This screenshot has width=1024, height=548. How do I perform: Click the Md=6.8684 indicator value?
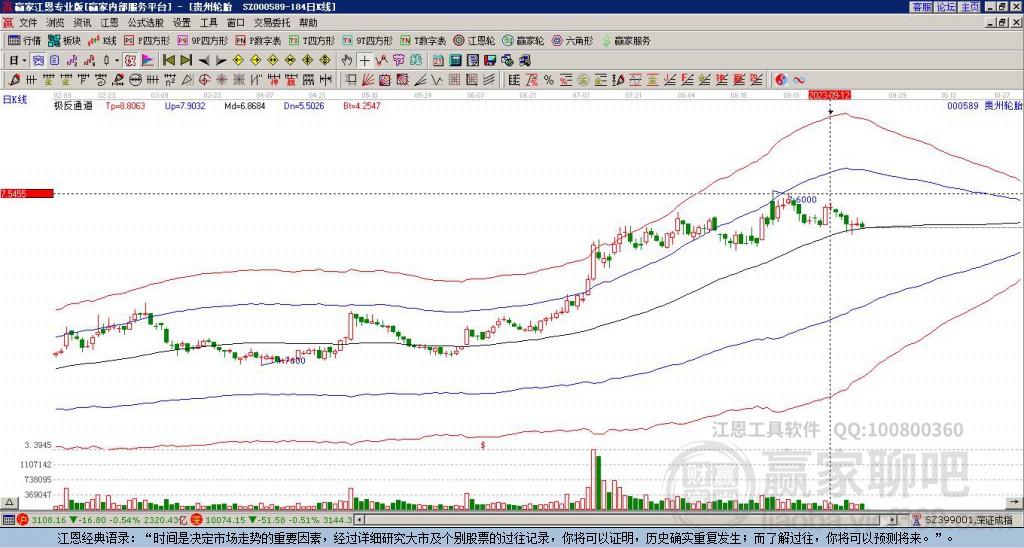tap(245, 106)
